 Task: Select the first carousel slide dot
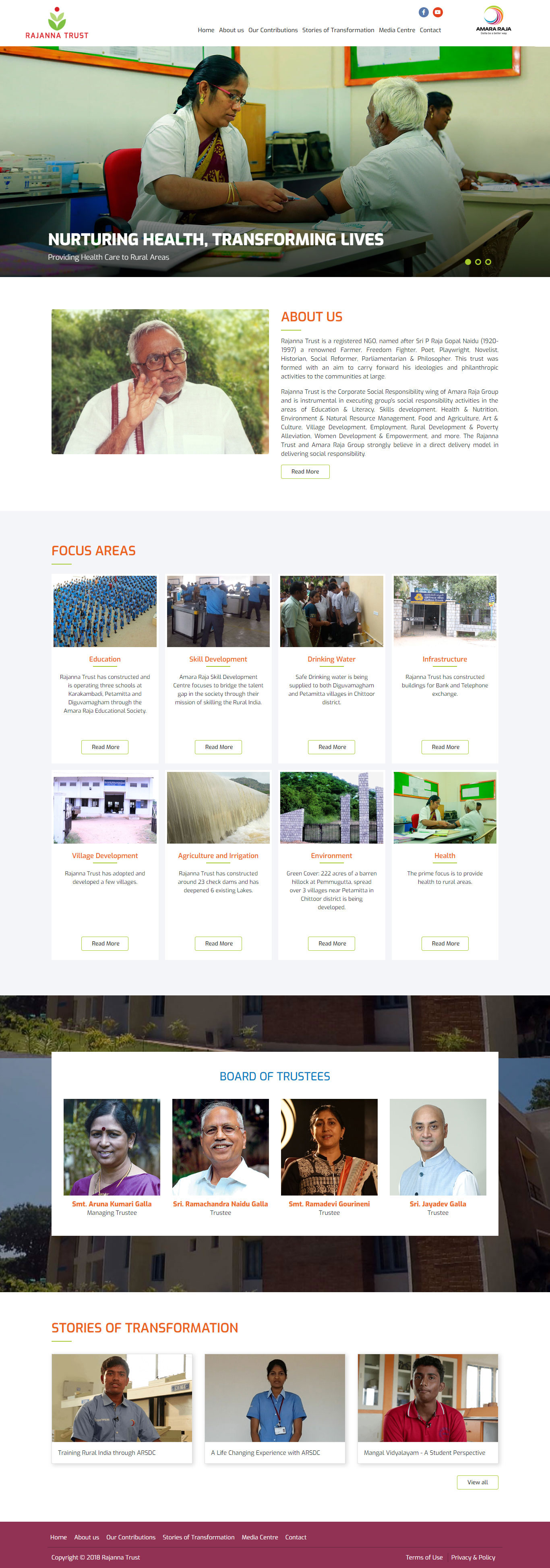pyautogui.click(x=468, y=262)
